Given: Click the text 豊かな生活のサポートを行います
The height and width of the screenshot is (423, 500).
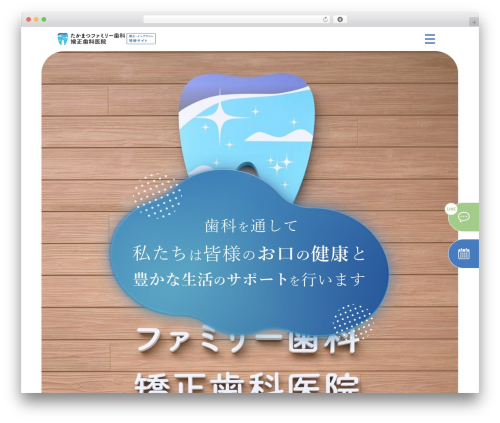Looking at the screenshot, I should pyautogui.click(x=249, y=279).
